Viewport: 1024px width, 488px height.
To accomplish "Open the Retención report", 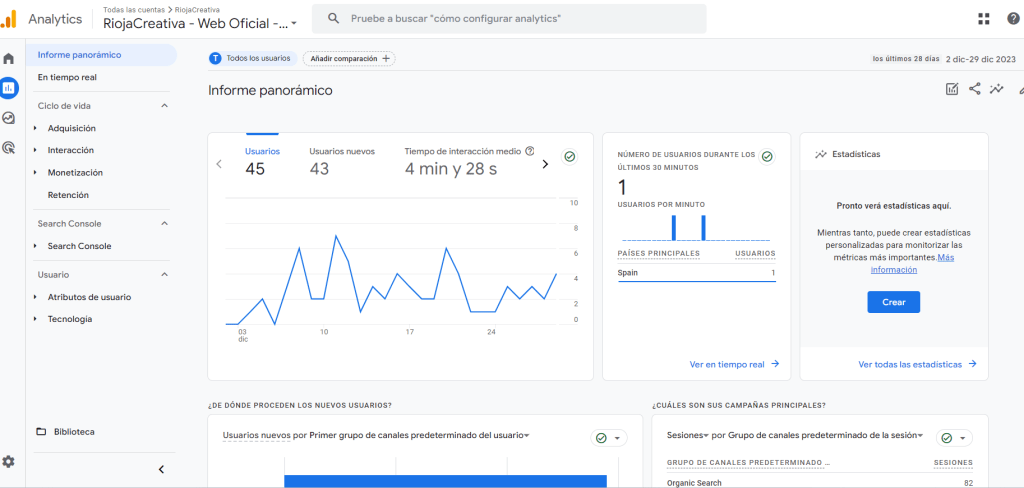I will 68,195.
